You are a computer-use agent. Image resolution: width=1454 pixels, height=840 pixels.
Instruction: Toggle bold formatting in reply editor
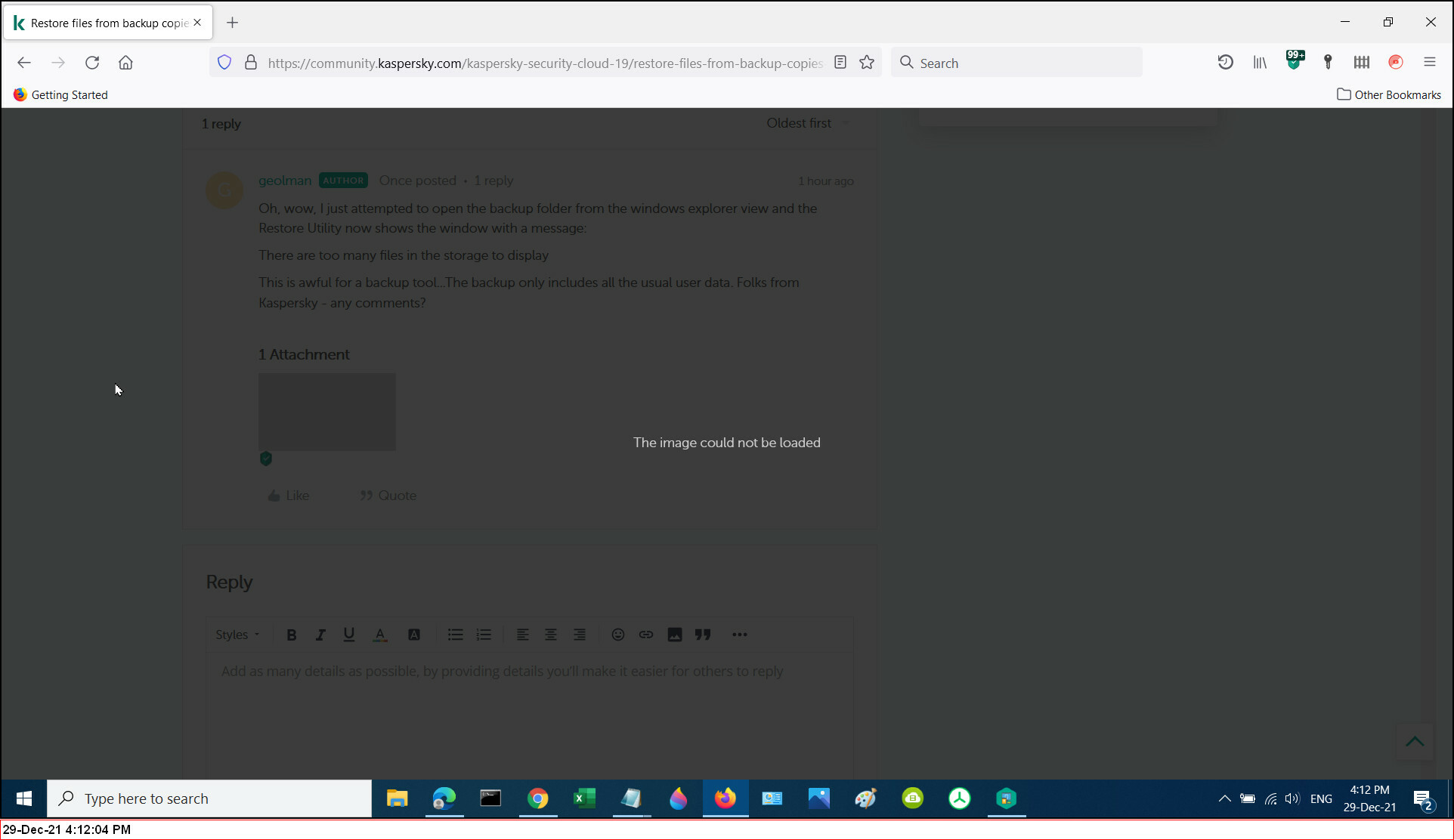[x=291, y=635]
